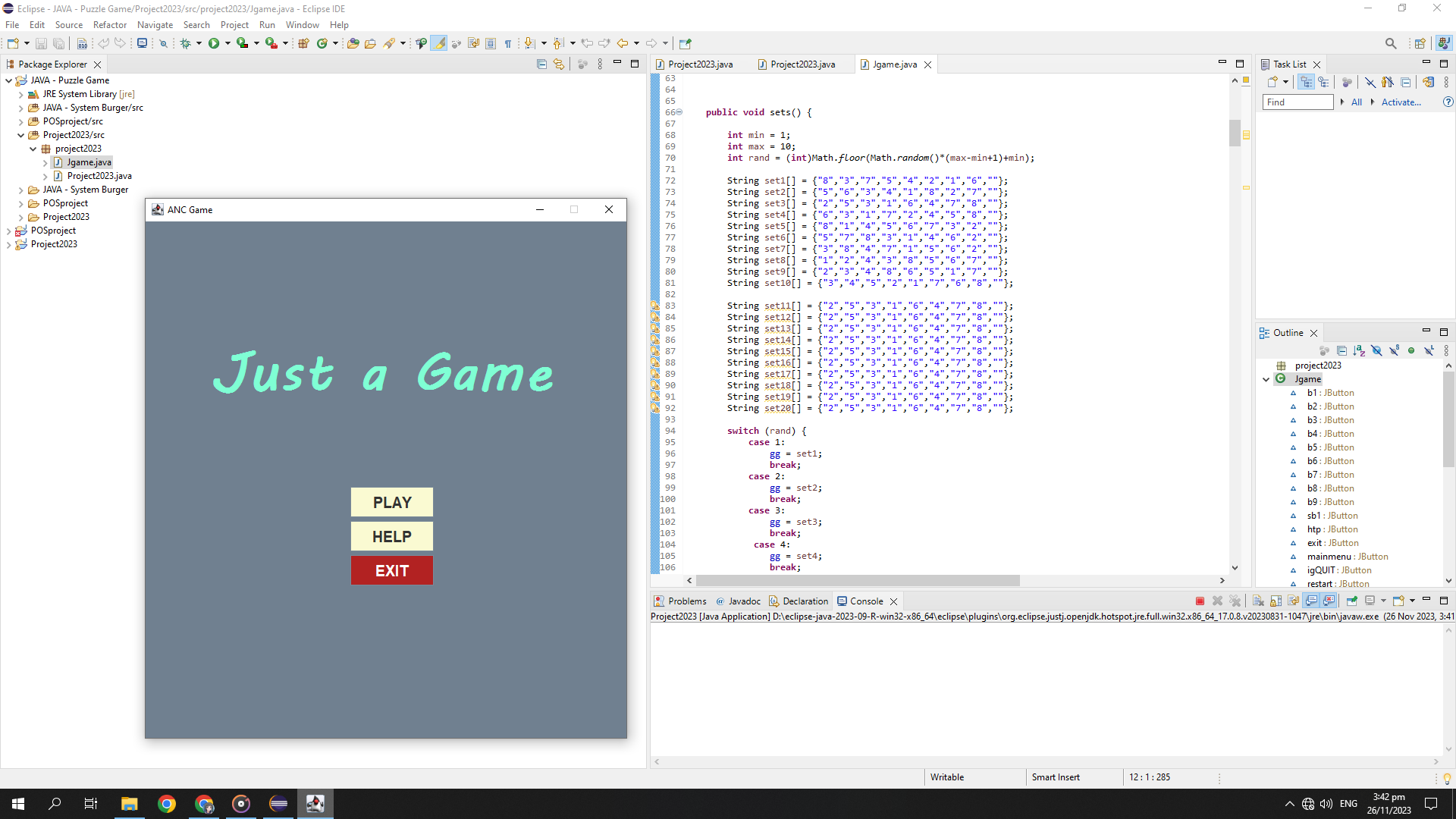This screenshot has height=819, width=1456.
Task: Switch to the first Project2023.java editor tab
Action: (x=694, y=64)
